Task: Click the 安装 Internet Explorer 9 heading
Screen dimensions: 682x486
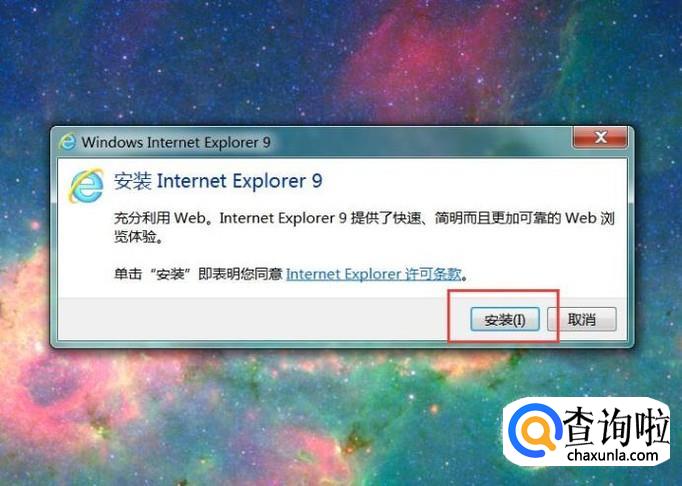Action: coord(218,181)
